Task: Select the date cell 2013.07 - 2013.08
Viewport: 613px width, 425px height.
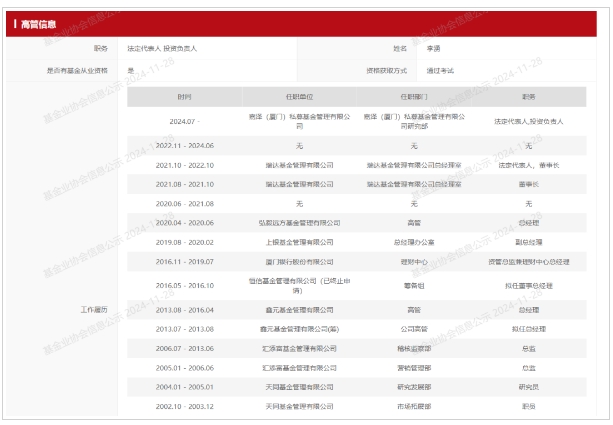Action: [x=185, y=329]
